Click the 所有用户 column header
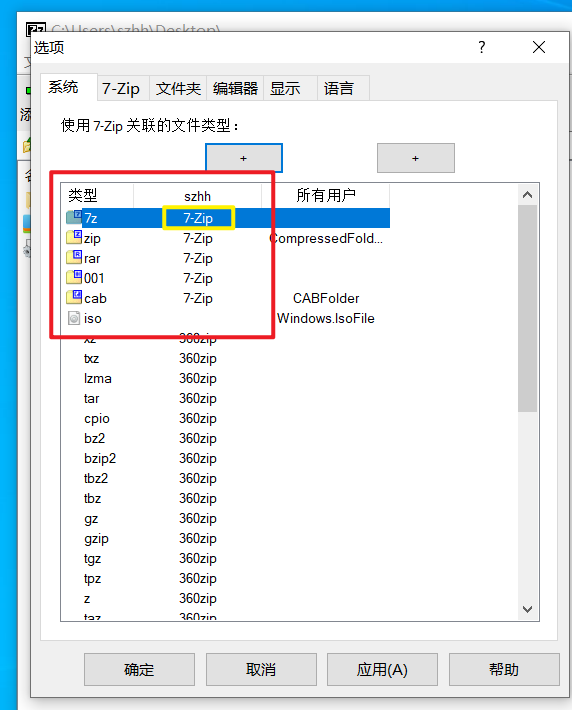This screenshot has width=572, height=710. (x=326, y=195)
